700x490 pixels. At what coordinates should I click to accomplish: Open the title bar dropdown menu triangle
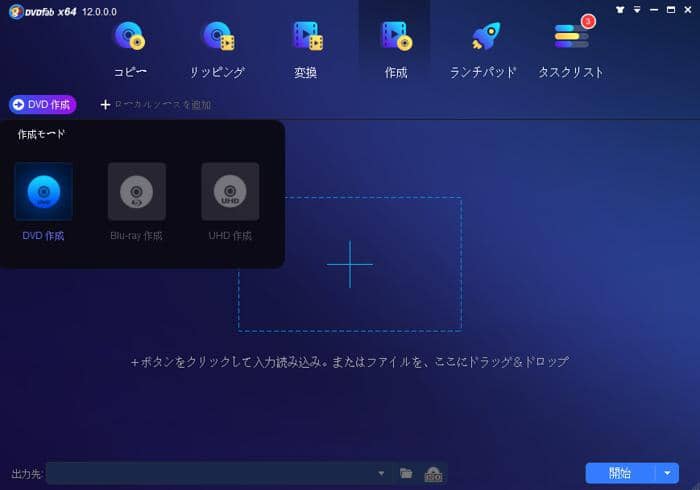coord(637,10)
